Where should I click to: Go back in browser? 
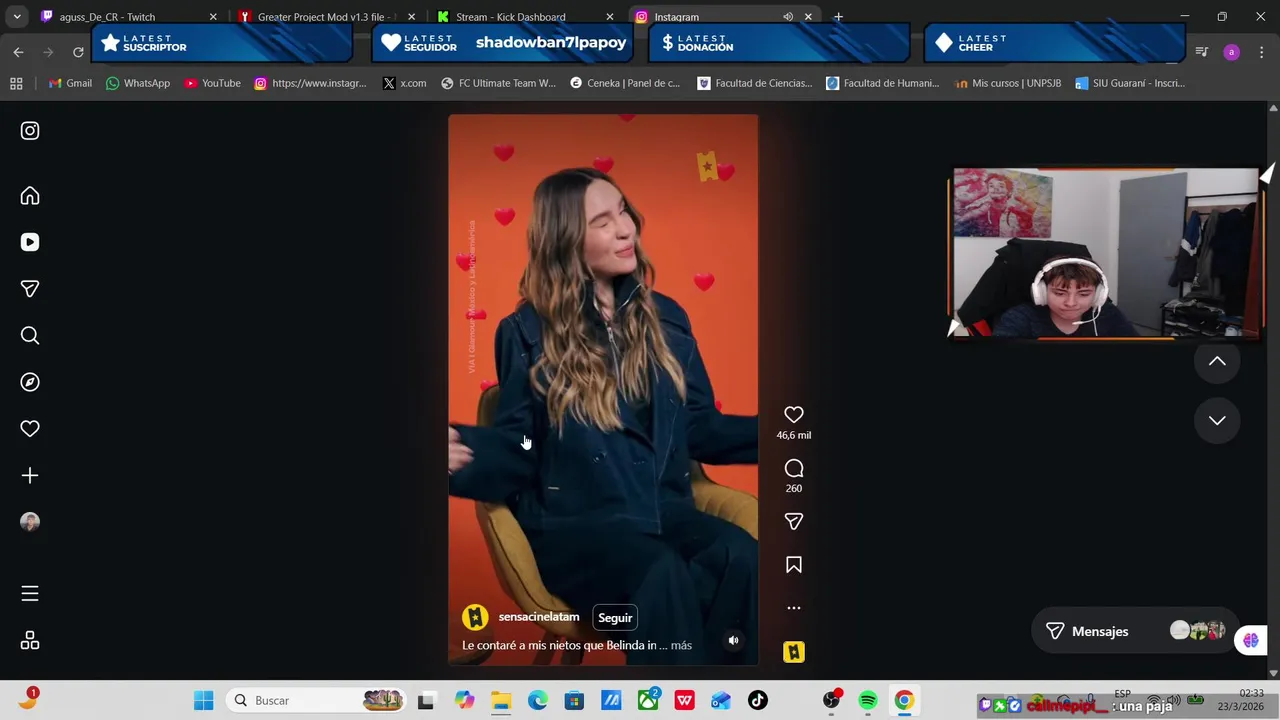pyautogui.click(x=18, y=52)
